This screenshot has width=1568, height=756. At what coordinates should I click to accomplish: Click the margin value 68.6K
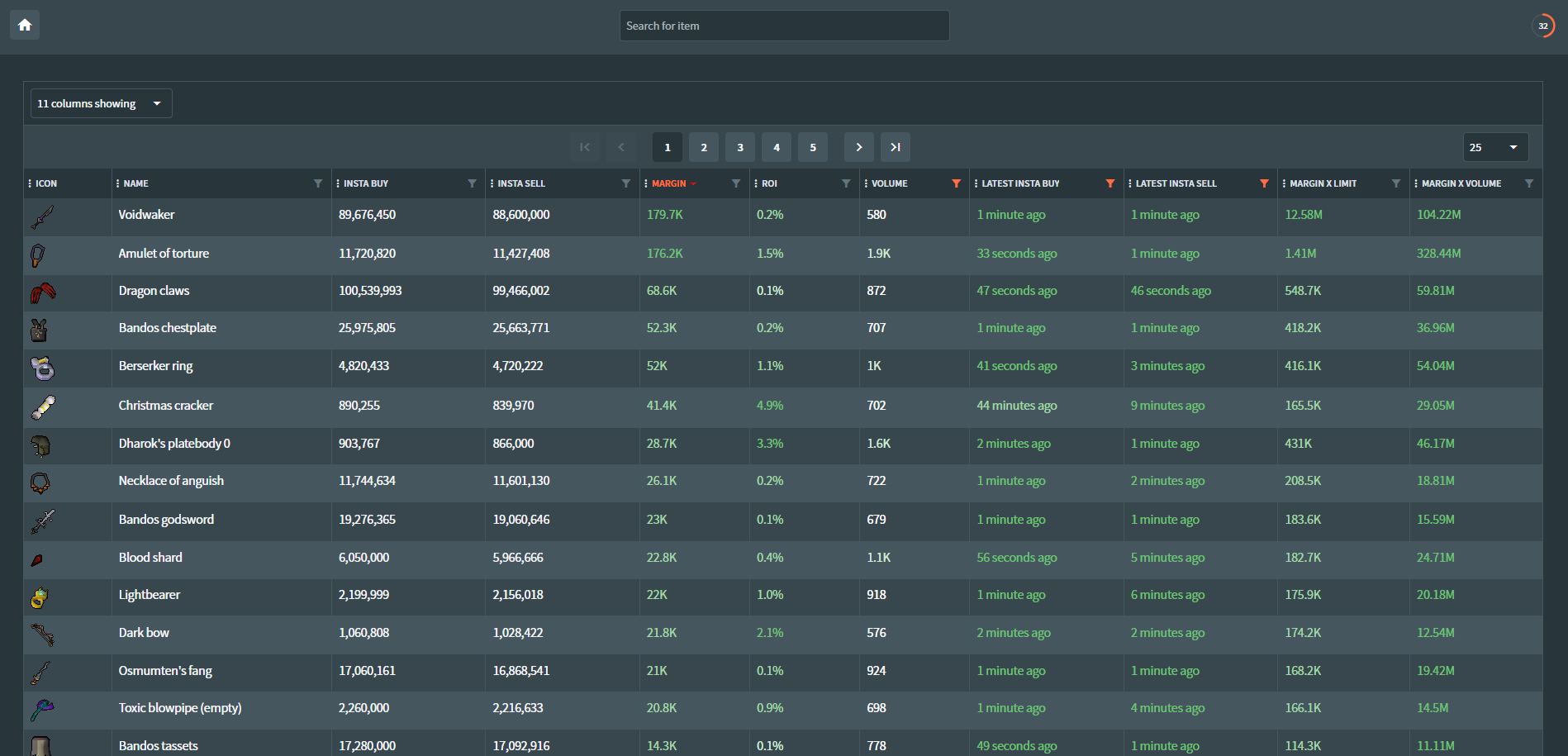click(662, 291)
